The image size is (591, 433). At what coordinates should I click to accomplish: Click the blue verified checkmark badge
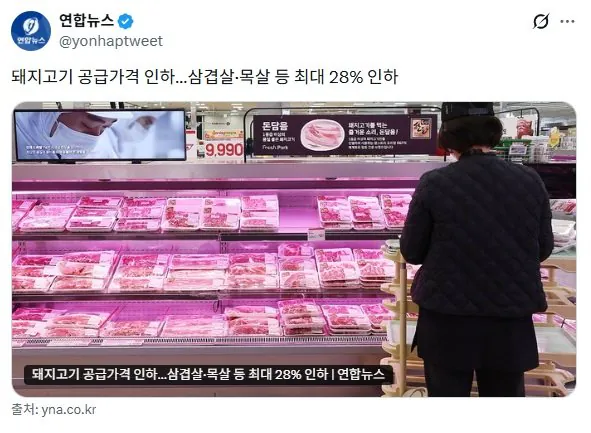(126, 21)
